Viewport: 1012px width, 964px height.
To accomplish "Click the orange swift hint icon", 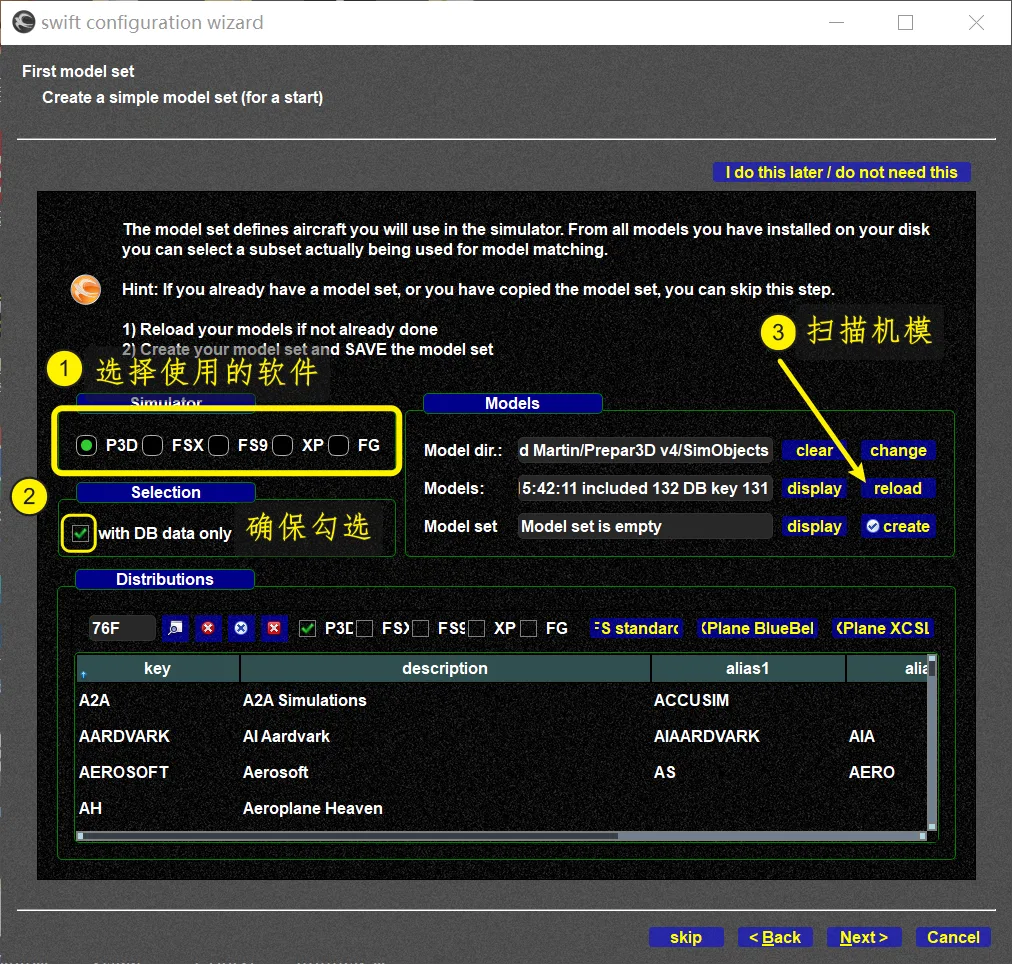I will pyautogui.click(x=86, y=289).
